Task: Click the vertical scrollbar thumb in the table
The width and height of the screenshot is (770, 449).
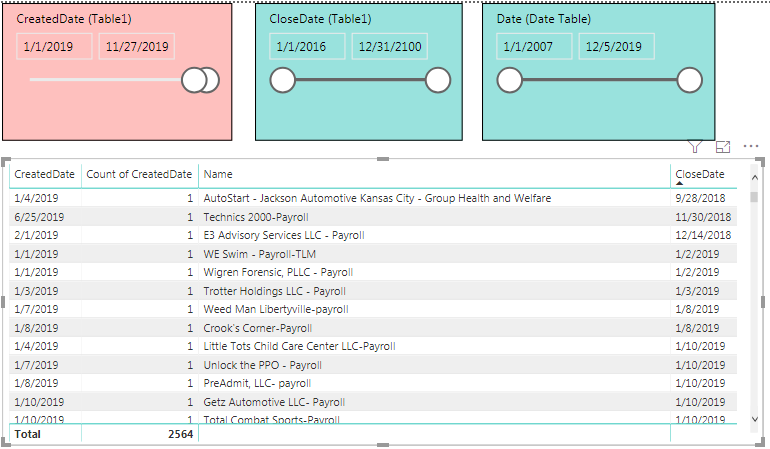Action: (754, 197)
